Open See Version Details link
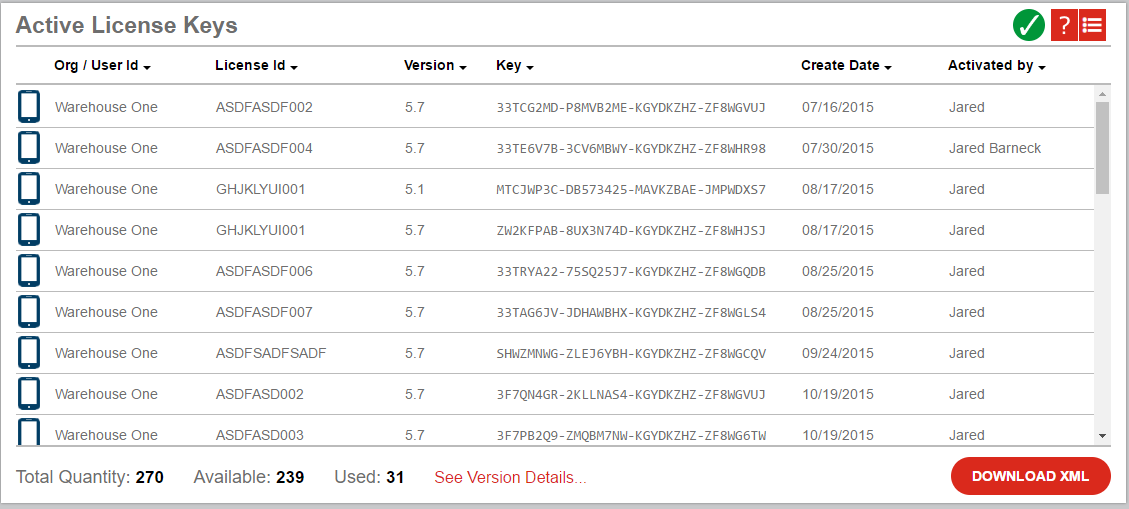This screenshot has height=509, width=1129. click(x=510, y=478)
